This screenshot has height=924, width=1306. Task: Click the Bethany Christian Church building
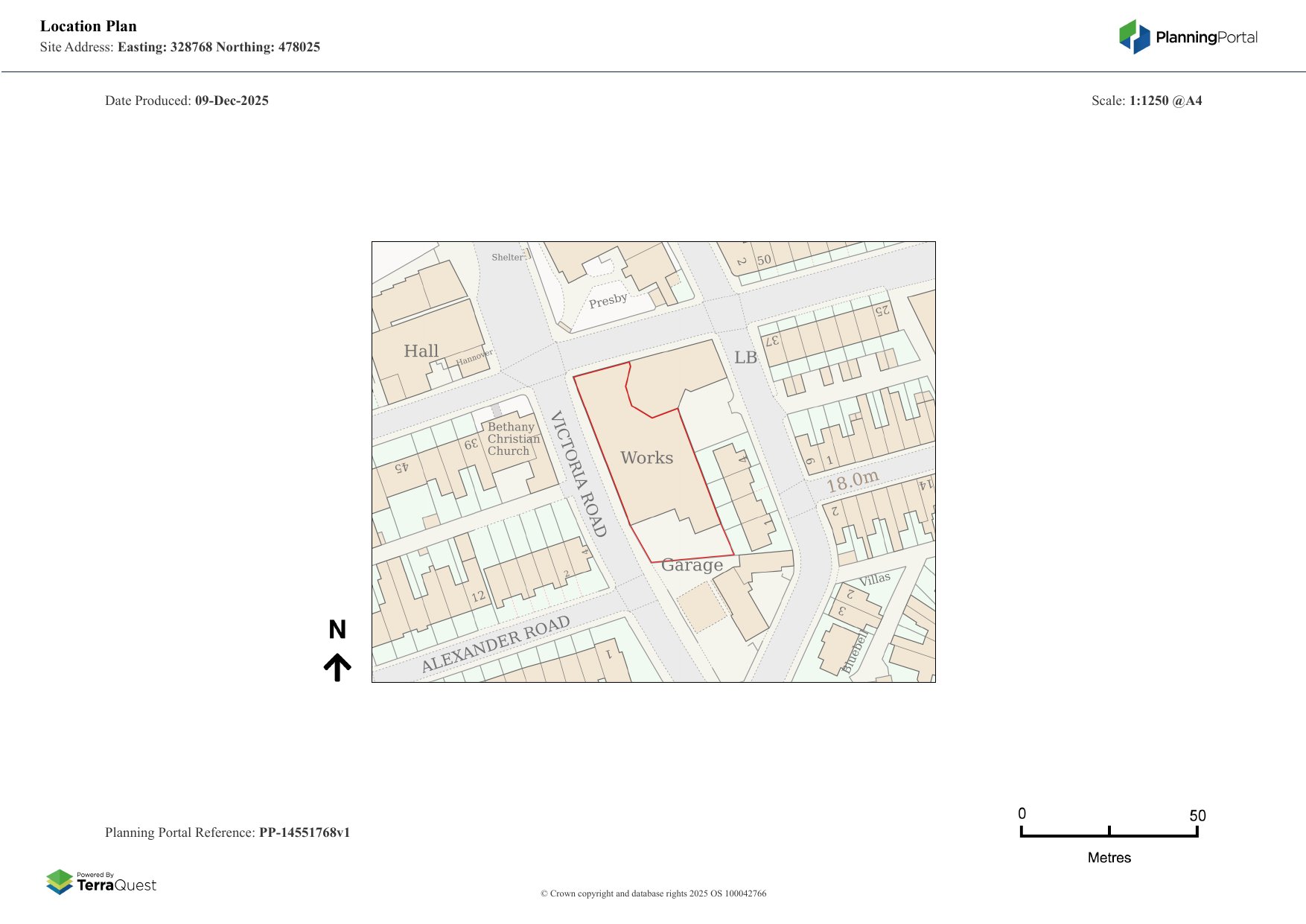click(x=514, y=439)
